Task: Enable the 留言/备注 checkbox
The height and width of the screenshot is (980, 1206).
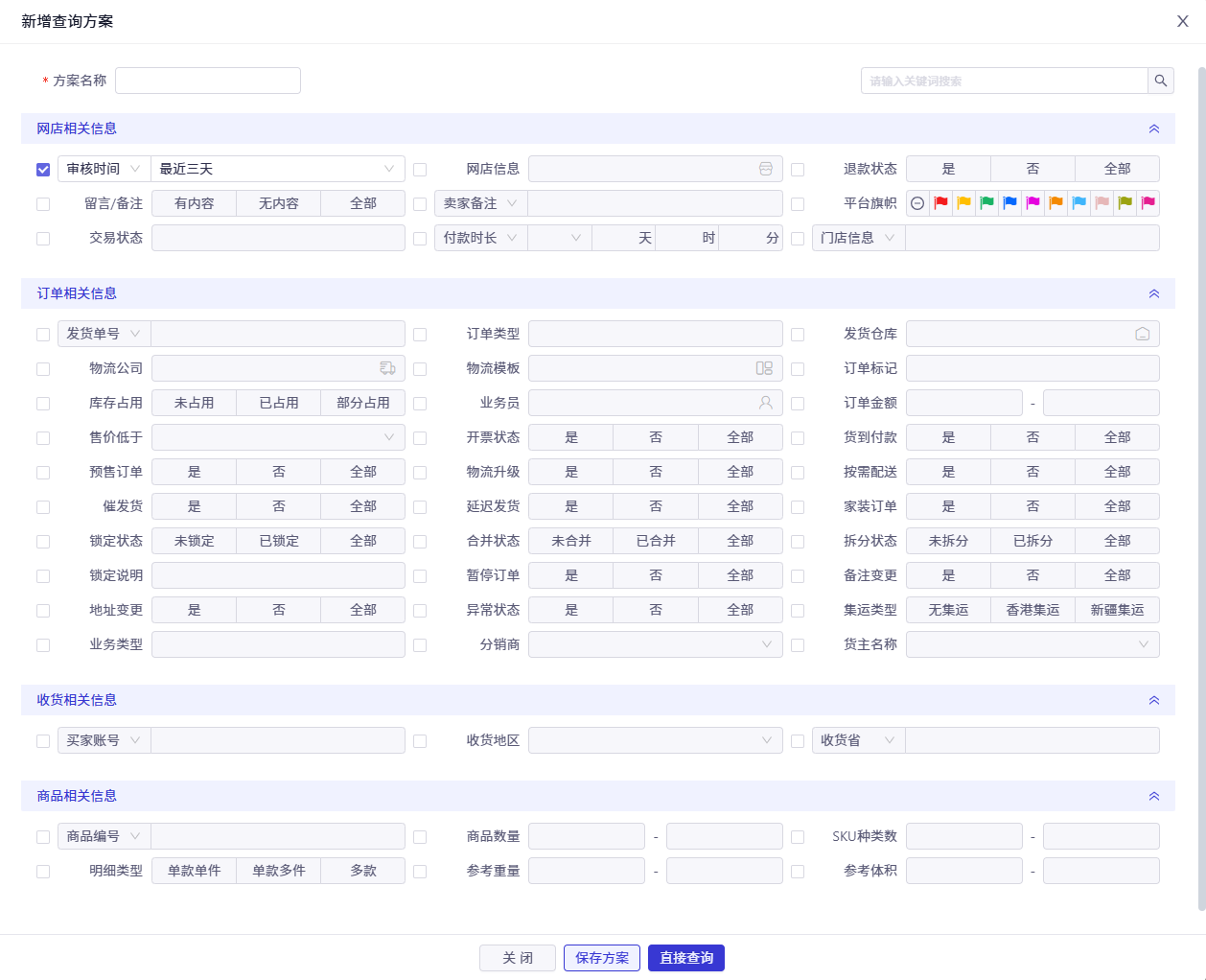Action: click(x=43, y=204)
